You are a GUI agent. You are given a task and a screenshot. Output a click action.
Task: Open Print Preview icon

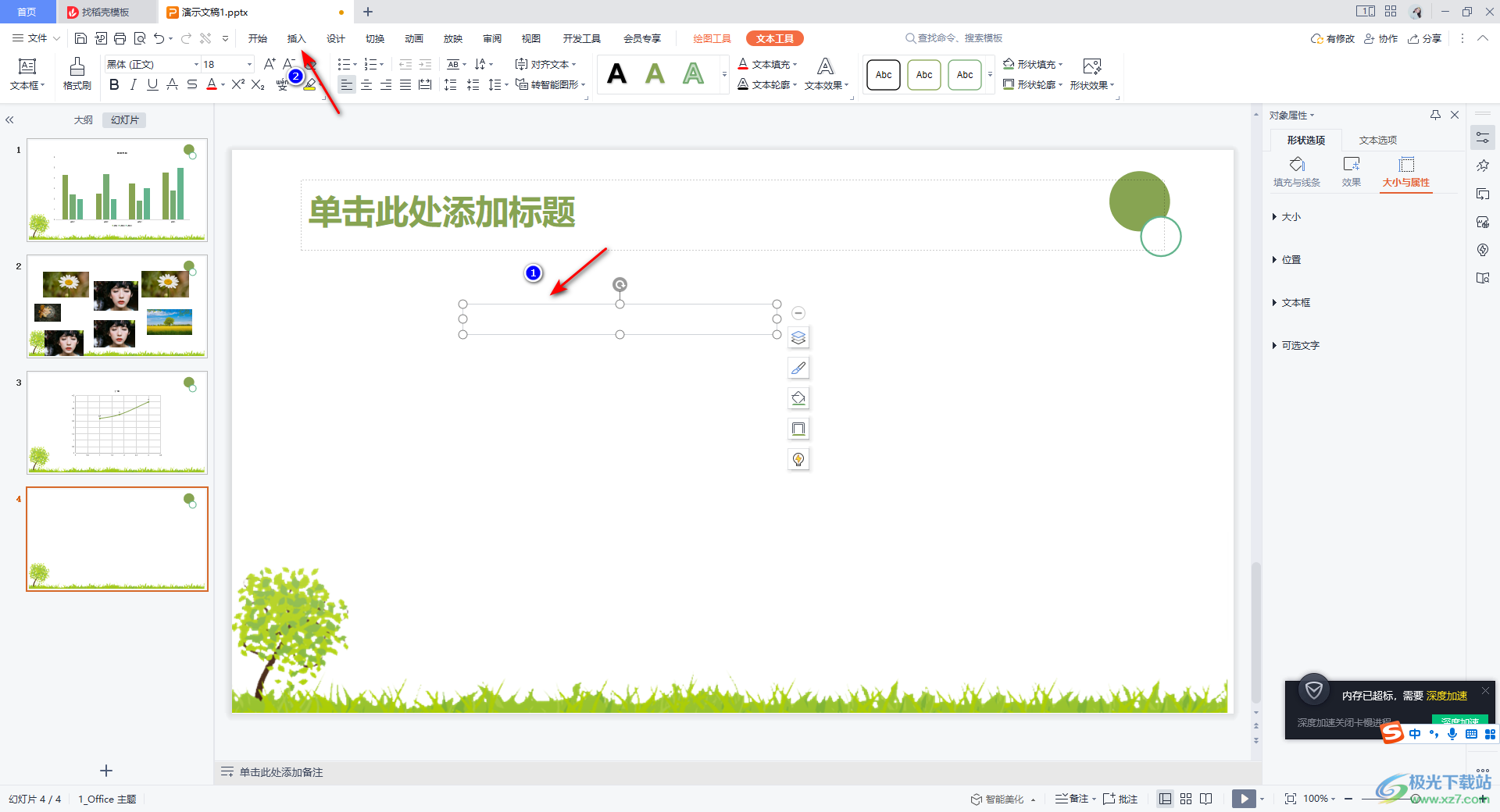pyautogui.click(x=140, y=38)
